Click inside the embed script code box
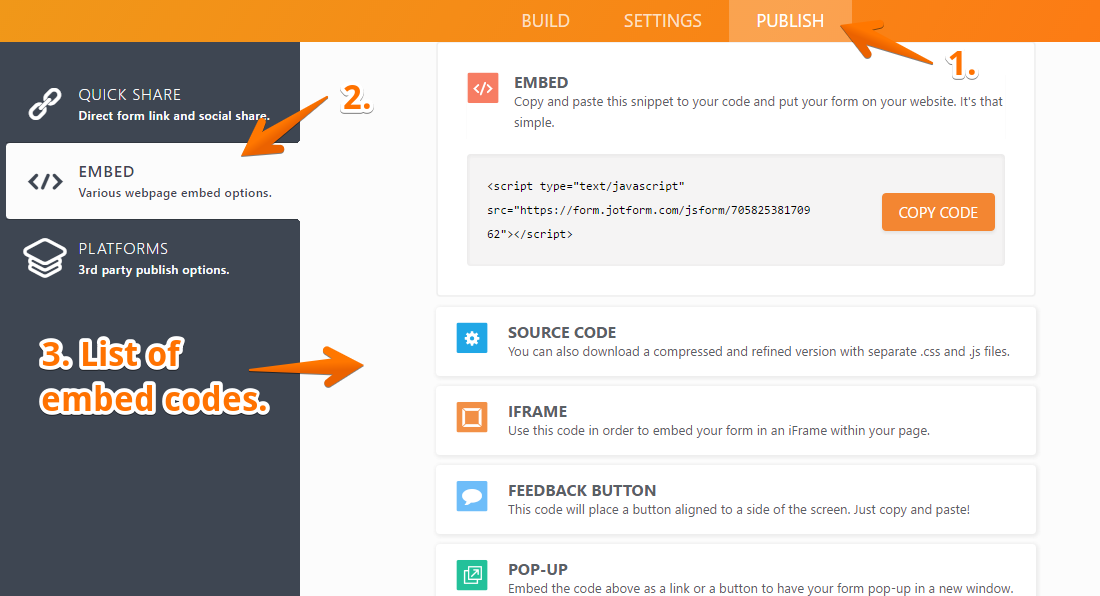1100x596 pixels. [660, 210]
